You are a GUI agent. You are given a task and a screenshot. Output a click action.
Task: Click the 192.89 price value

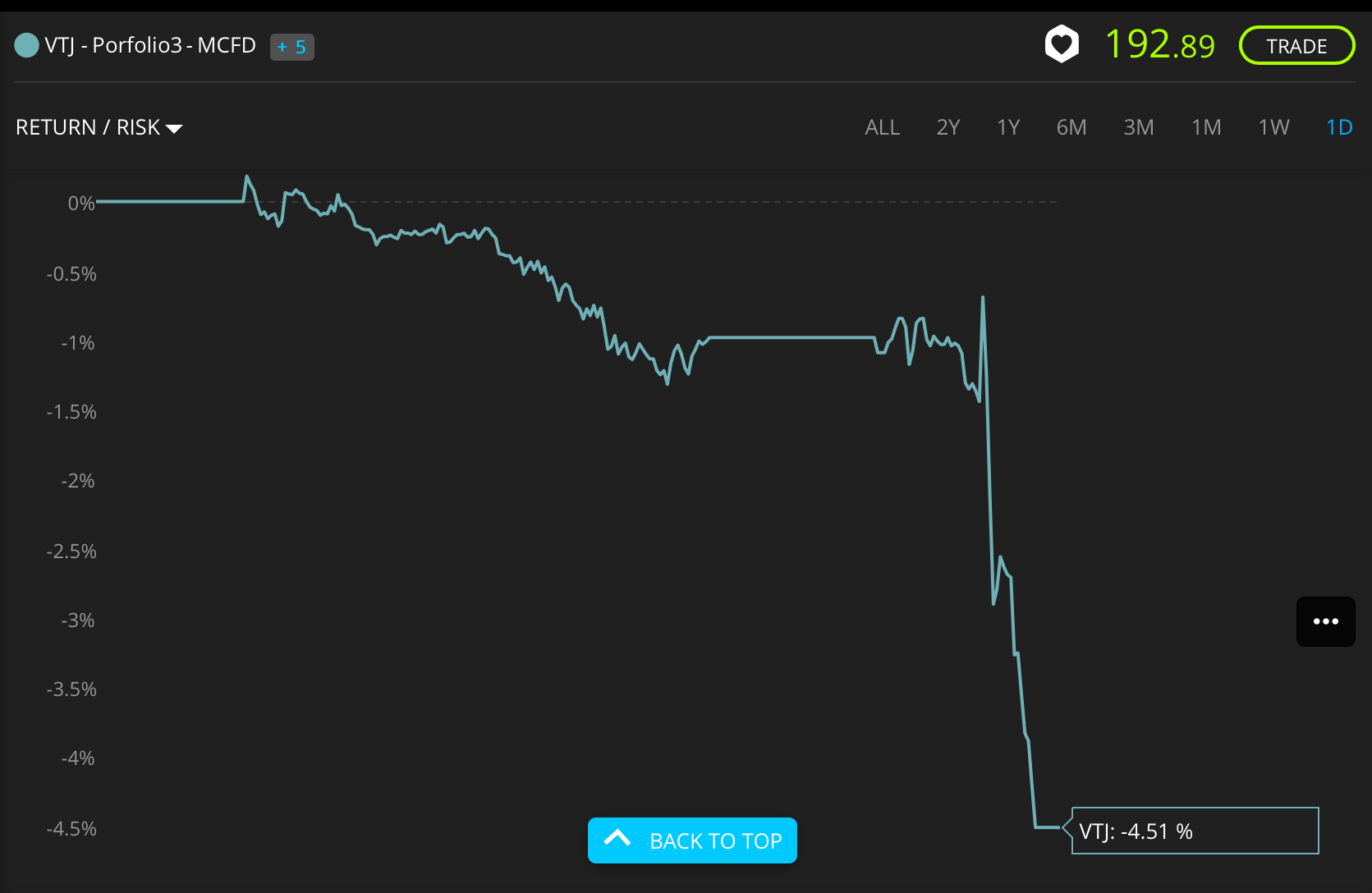point(1159,44)
